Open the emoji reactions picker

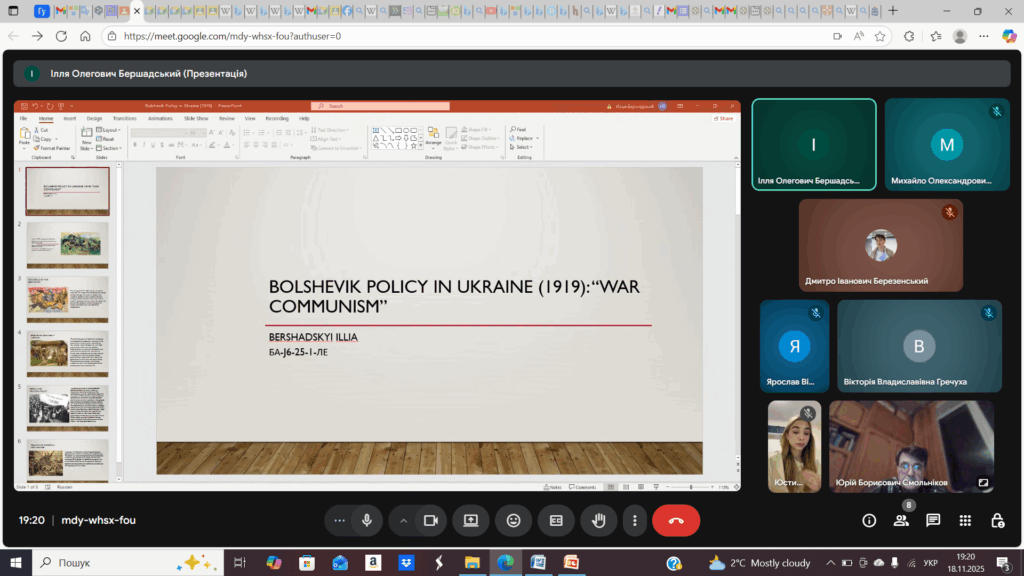pyautogui.click(x=513, y=520)
